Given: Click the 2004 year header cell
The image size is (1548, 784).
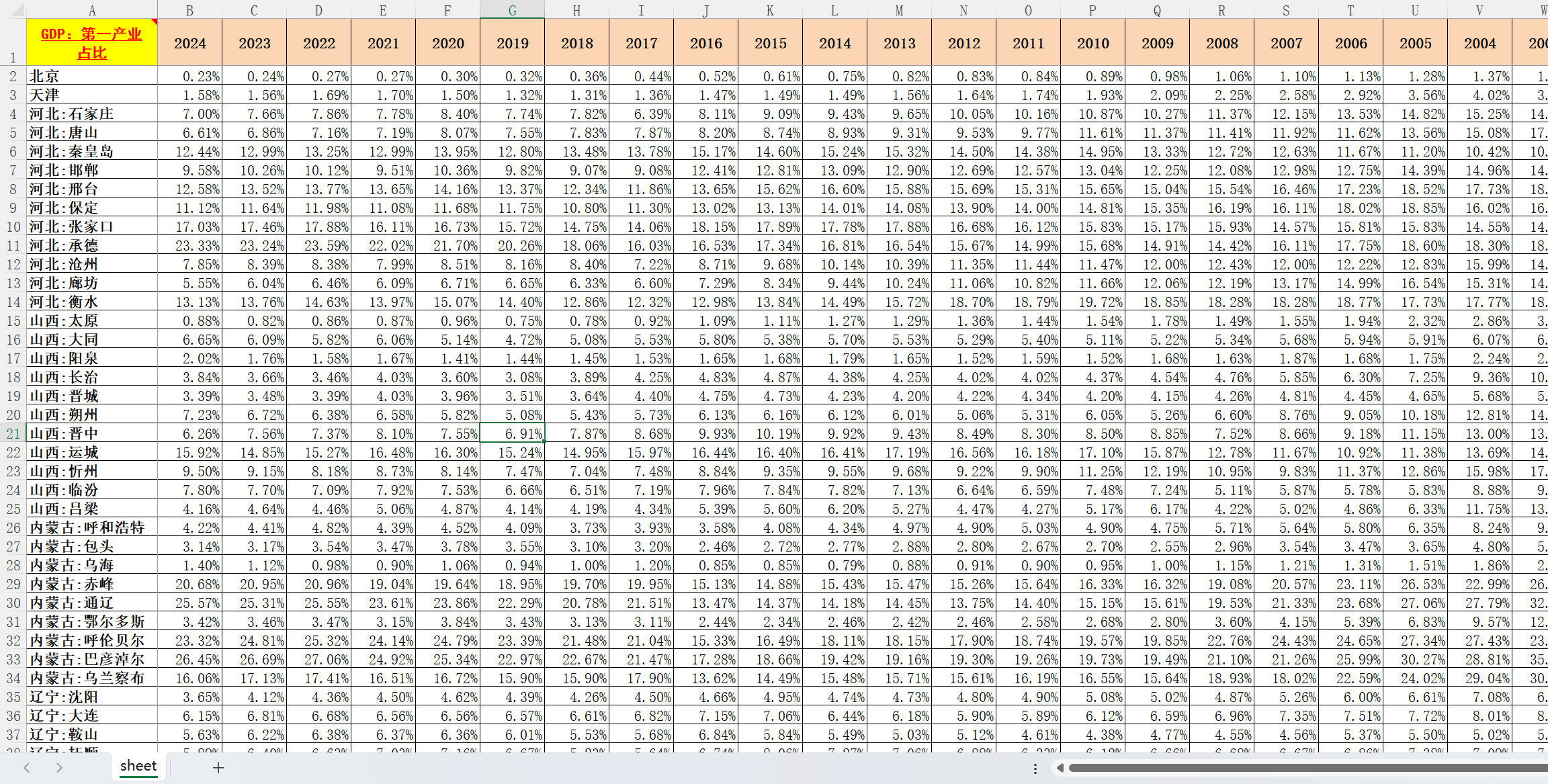Looking at the screenshot, I should [1479, 43].
